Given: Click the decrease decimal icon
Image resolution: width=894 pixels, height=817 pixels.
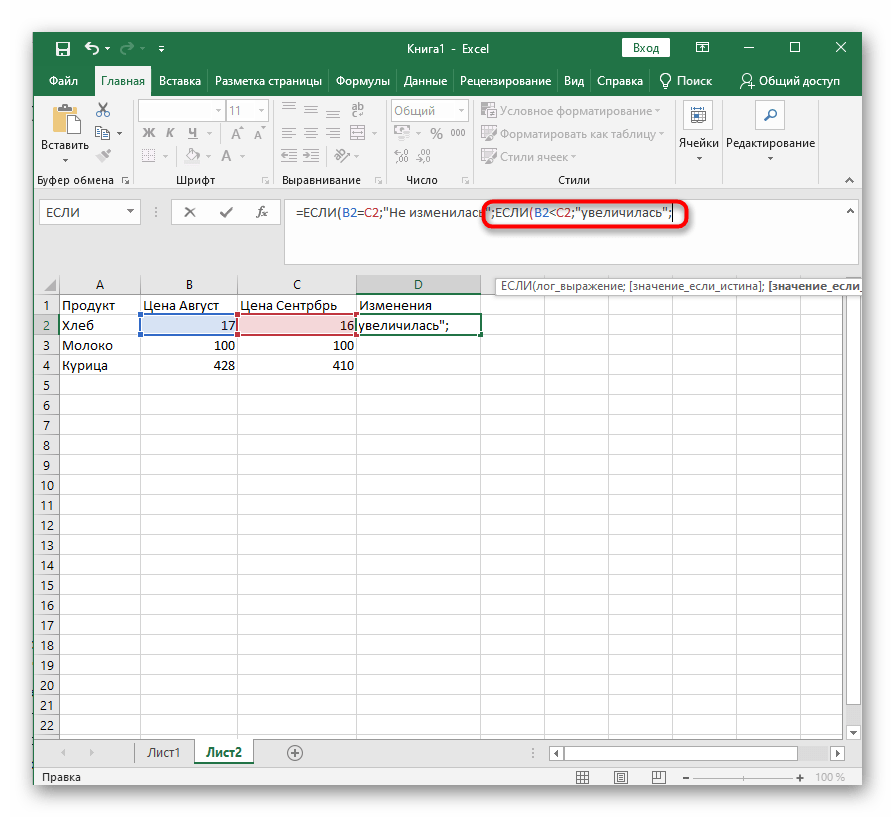Looking at the screenshot, I should 424,156.
